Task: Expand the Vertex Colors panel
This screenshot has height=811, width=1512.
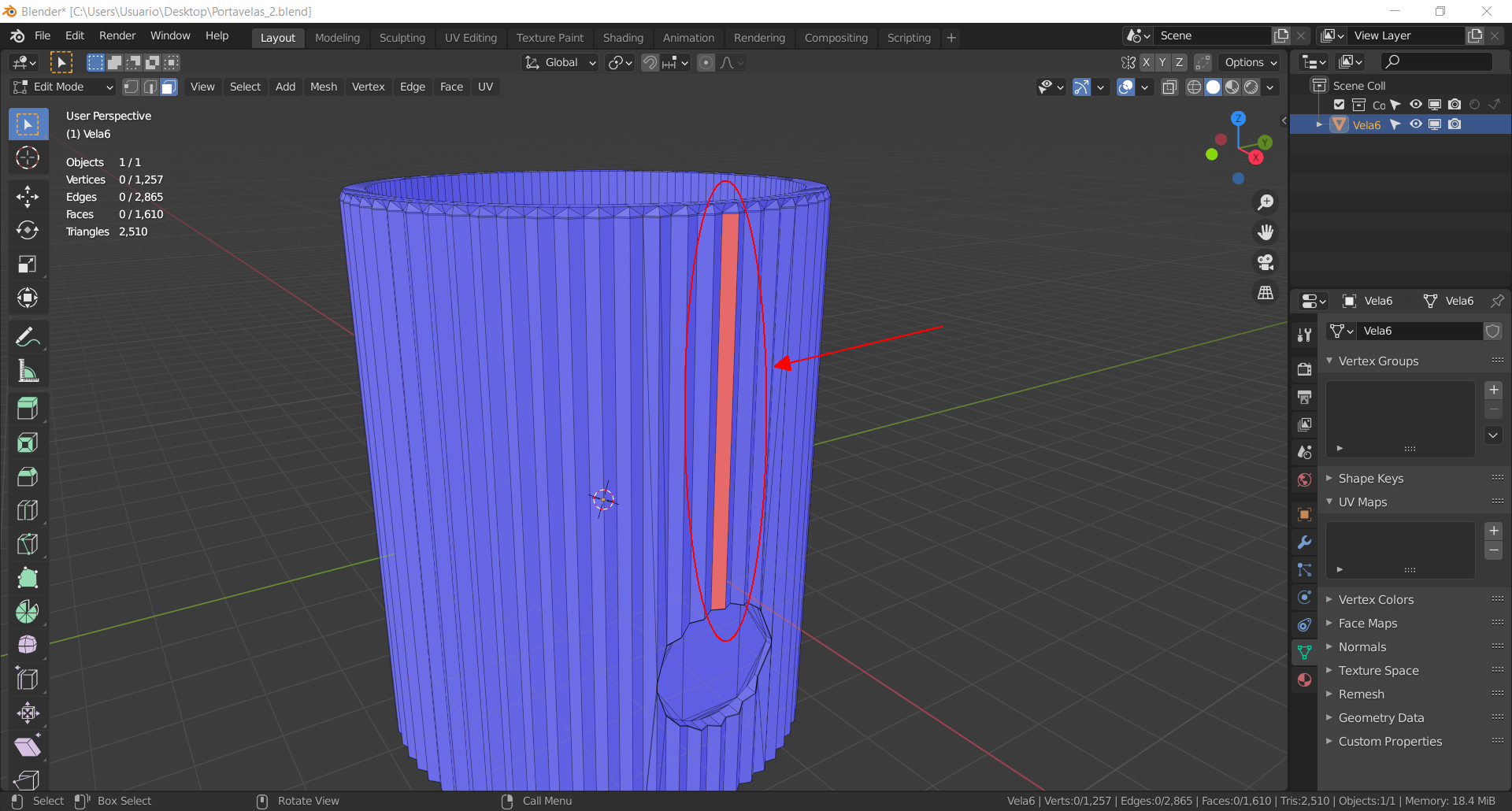Action: [x=1377, y=600]
